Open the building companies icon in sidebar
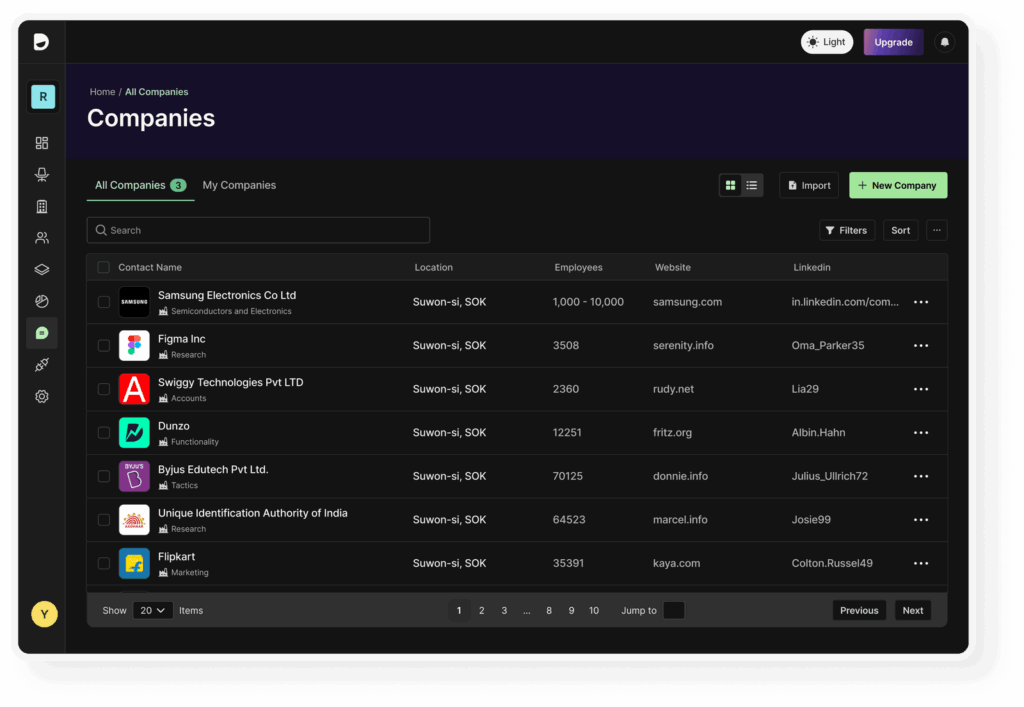The height and width of the screenshot is (707, 1024). pyautogui.click(x=42, y=206)
